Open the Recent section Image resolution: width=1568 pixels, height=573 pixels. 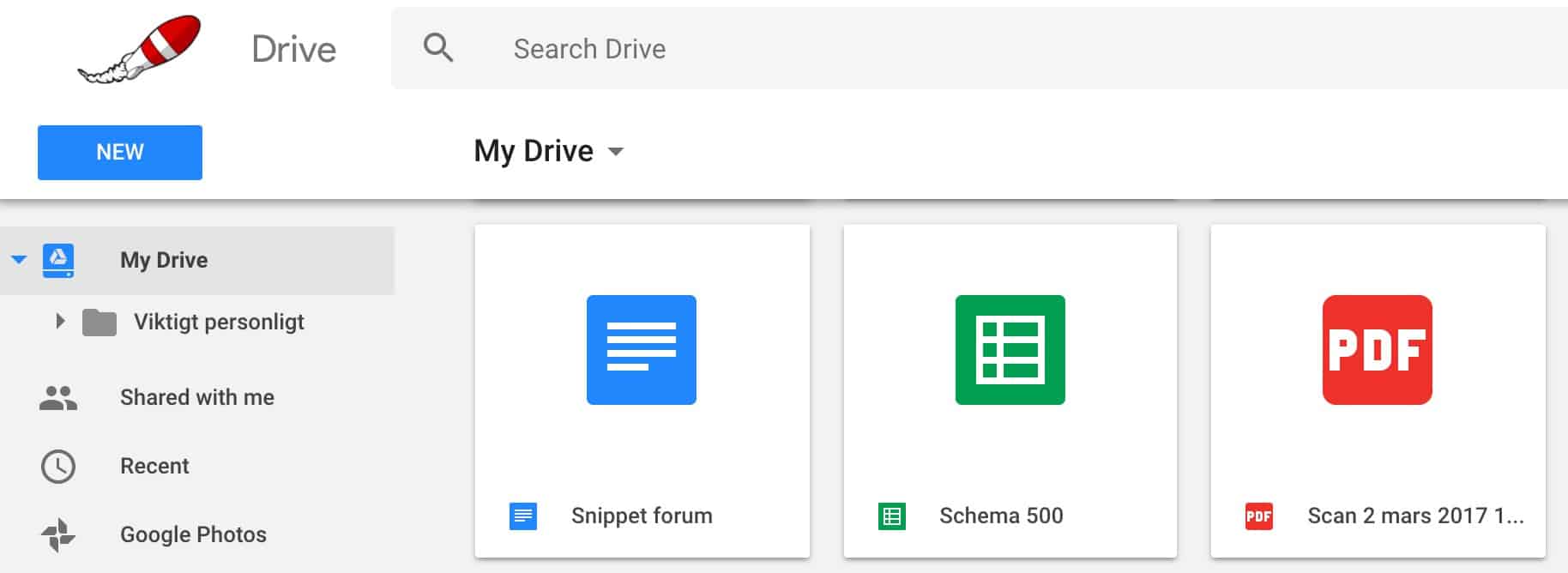[154, 466]
